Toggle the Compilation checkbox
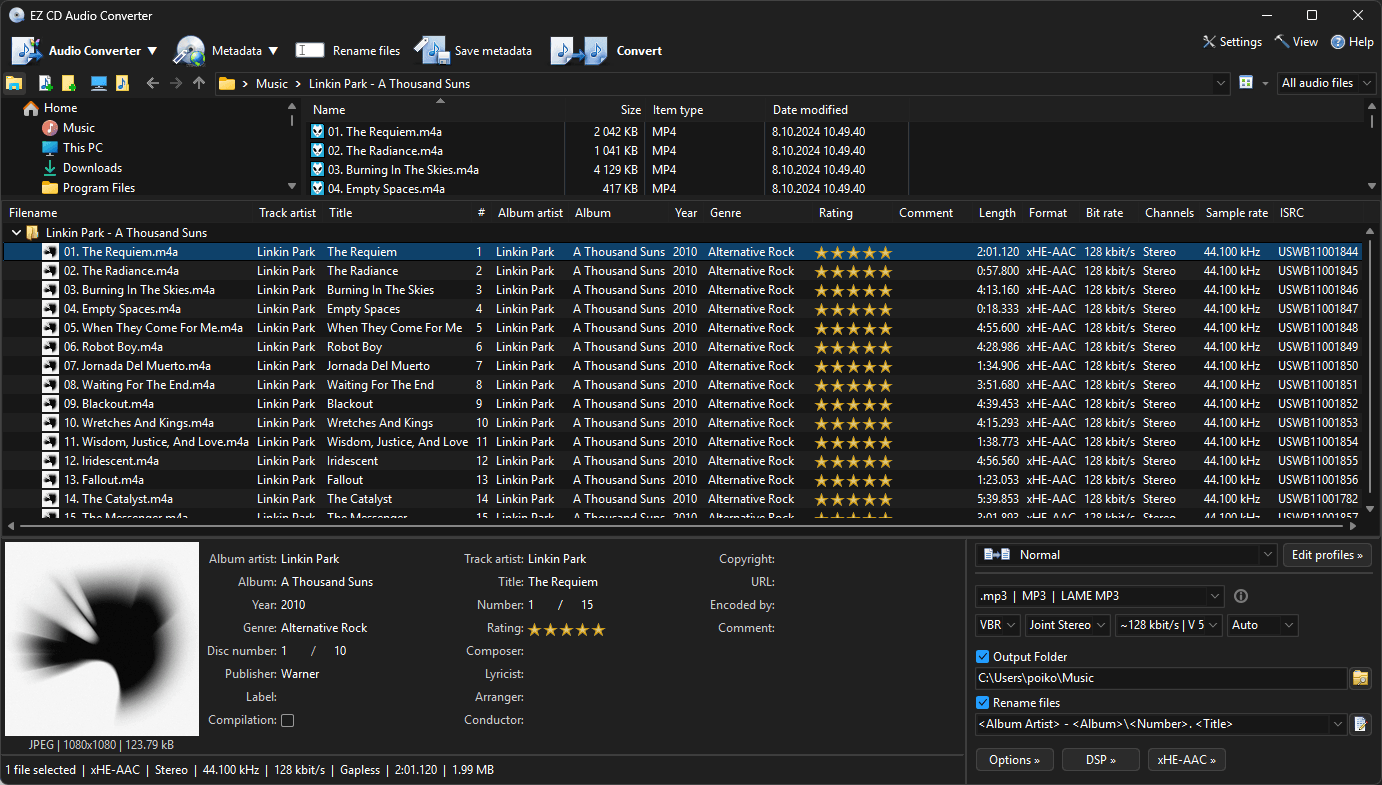This screenshot has height=785, width=1382. point(287,720)
